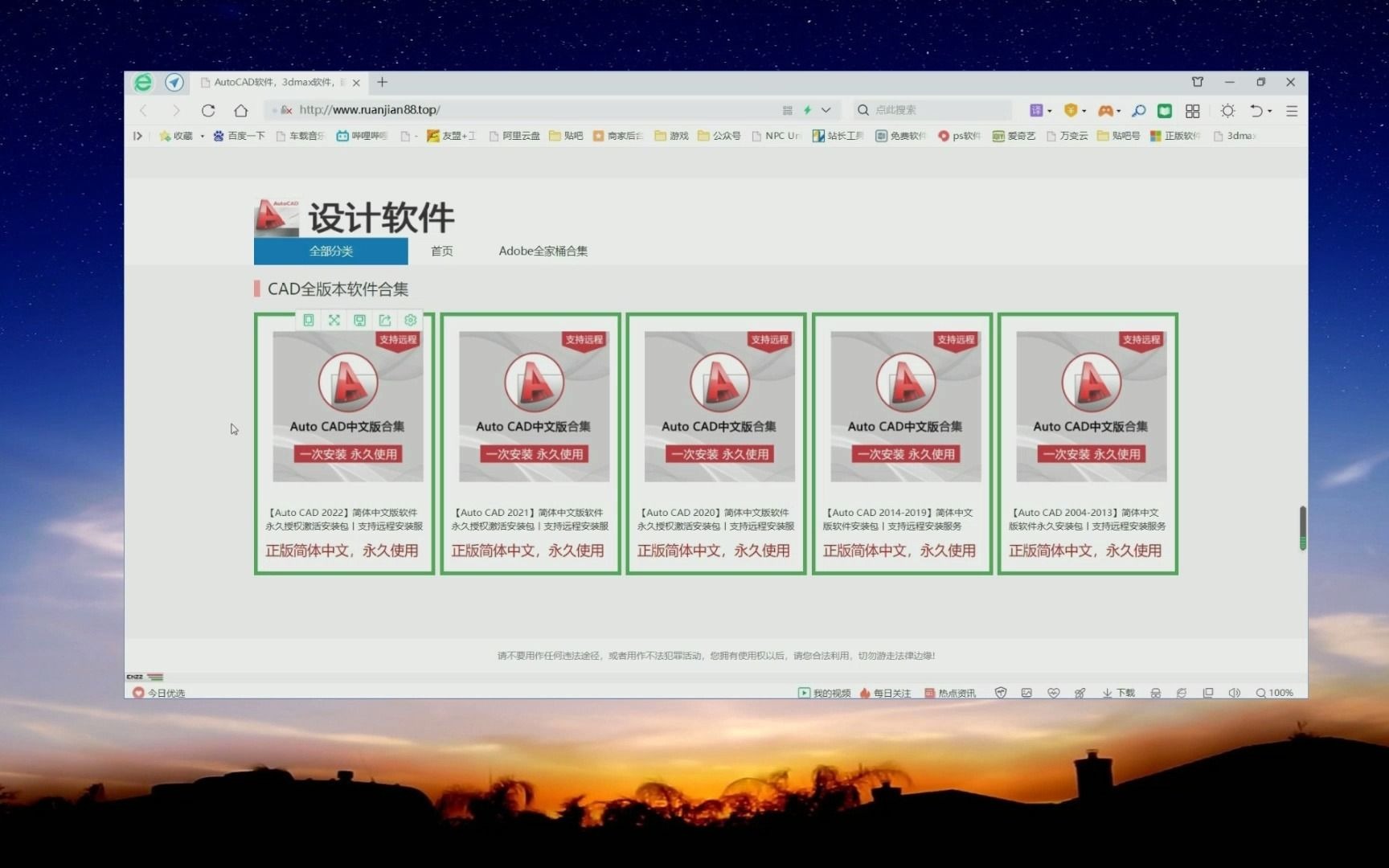Open the Auto CAD 2020 product thumbnail
The height and width of the screenshot is (868, 1389).
(719, 407)
